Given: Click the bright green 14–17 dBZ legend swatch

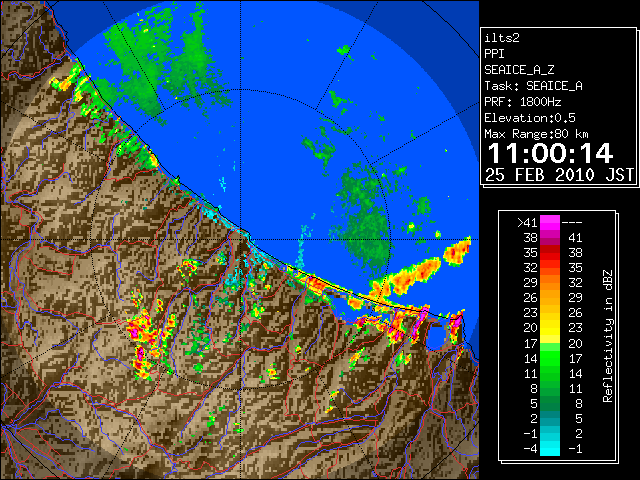Looking at the screenshot, I should click(550, 358).
